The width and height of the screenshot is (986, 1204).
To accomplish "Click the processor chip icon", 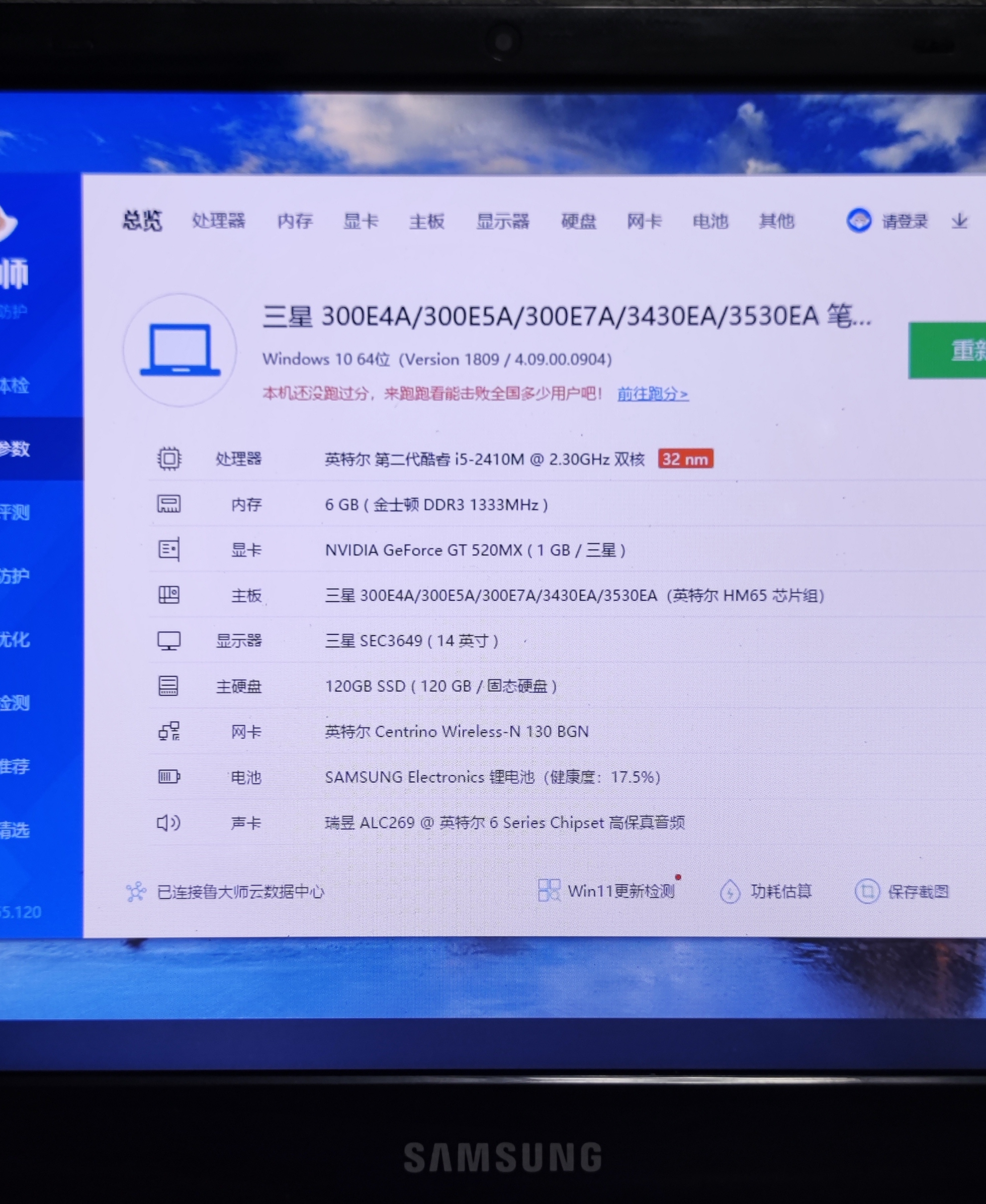I will pos(169,459).
